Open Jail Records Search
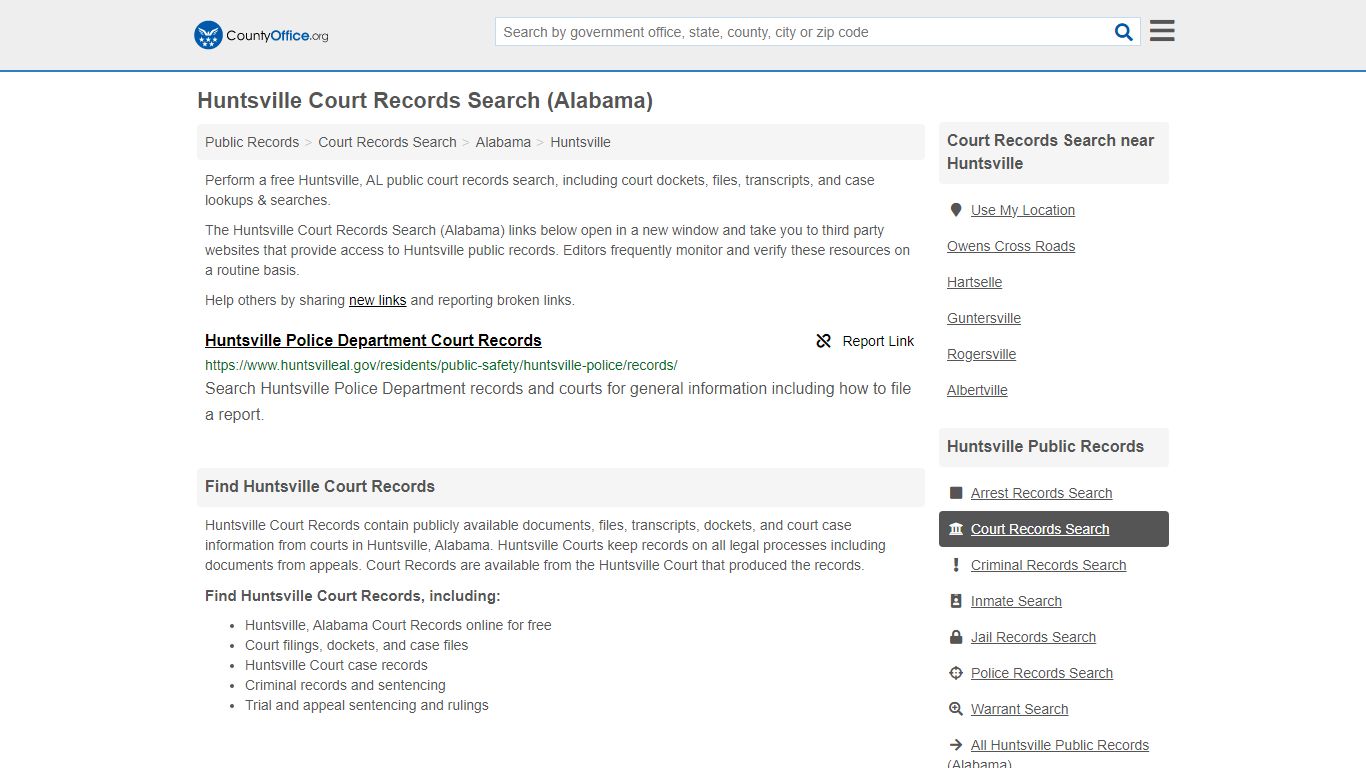This screenshot has height=768, width=1366. pos(1033,637)
